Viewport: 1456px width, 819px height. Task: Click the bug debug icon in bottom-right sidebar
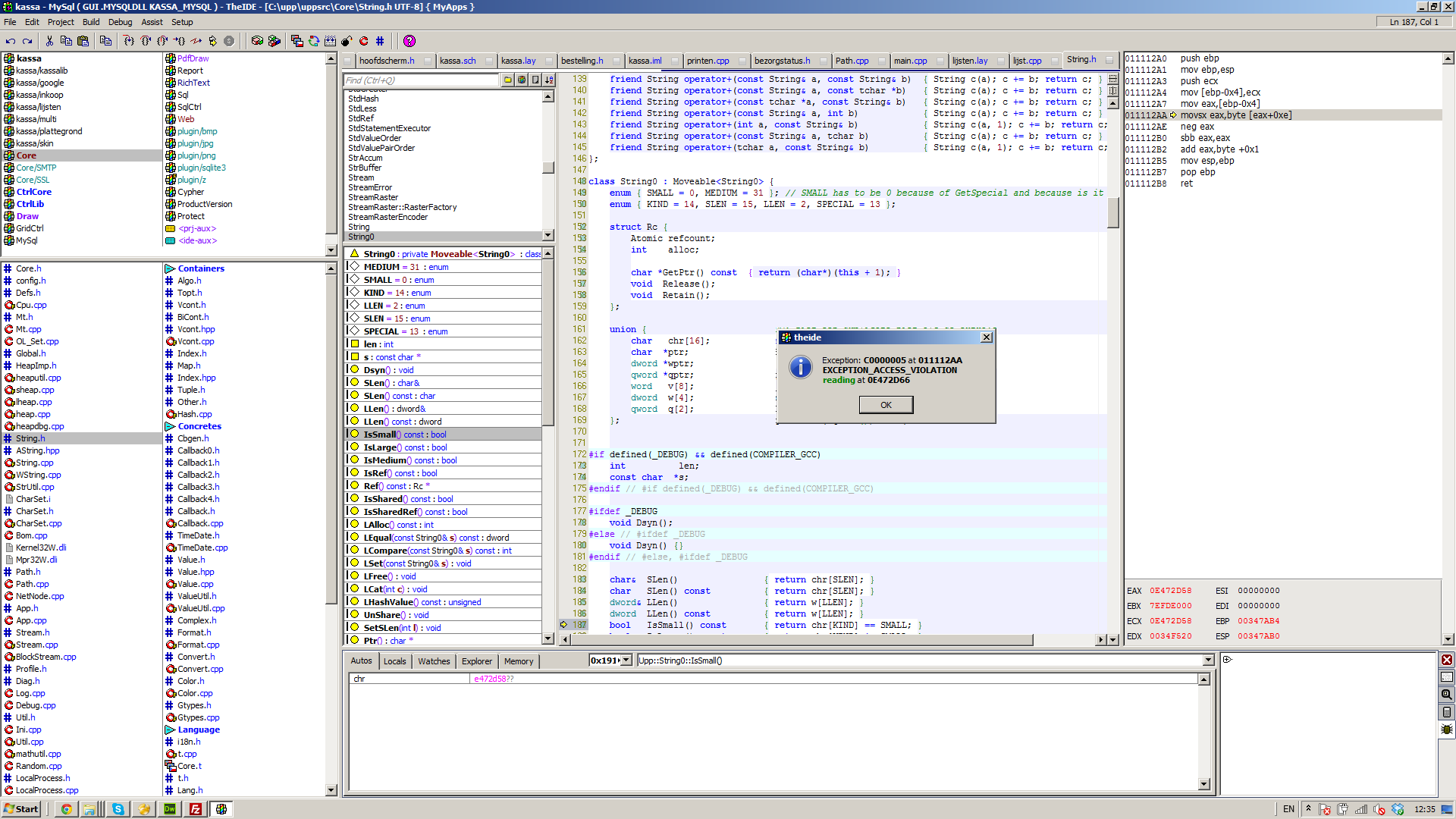click(1446, 730)
